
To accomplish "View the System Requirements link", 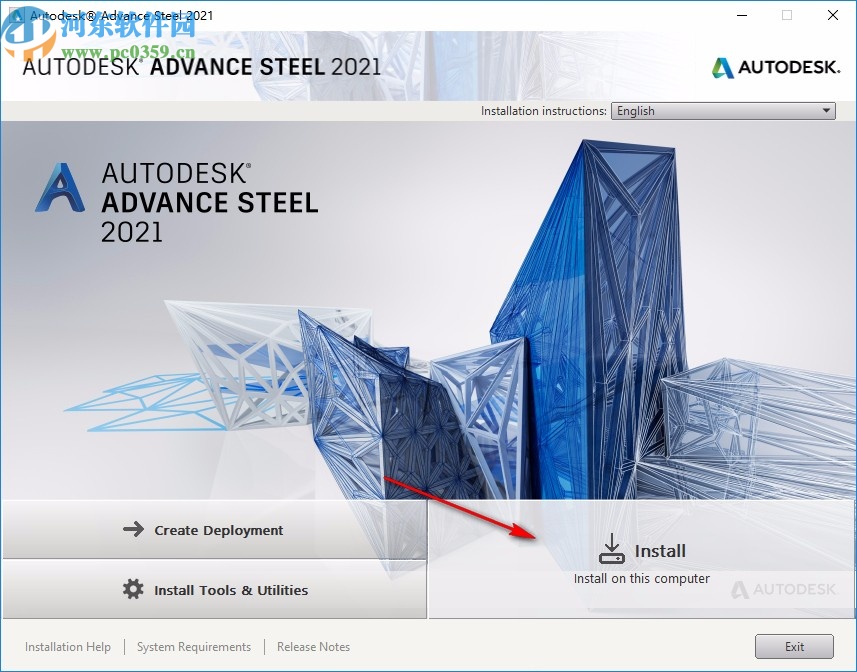I will pos(193,647).
